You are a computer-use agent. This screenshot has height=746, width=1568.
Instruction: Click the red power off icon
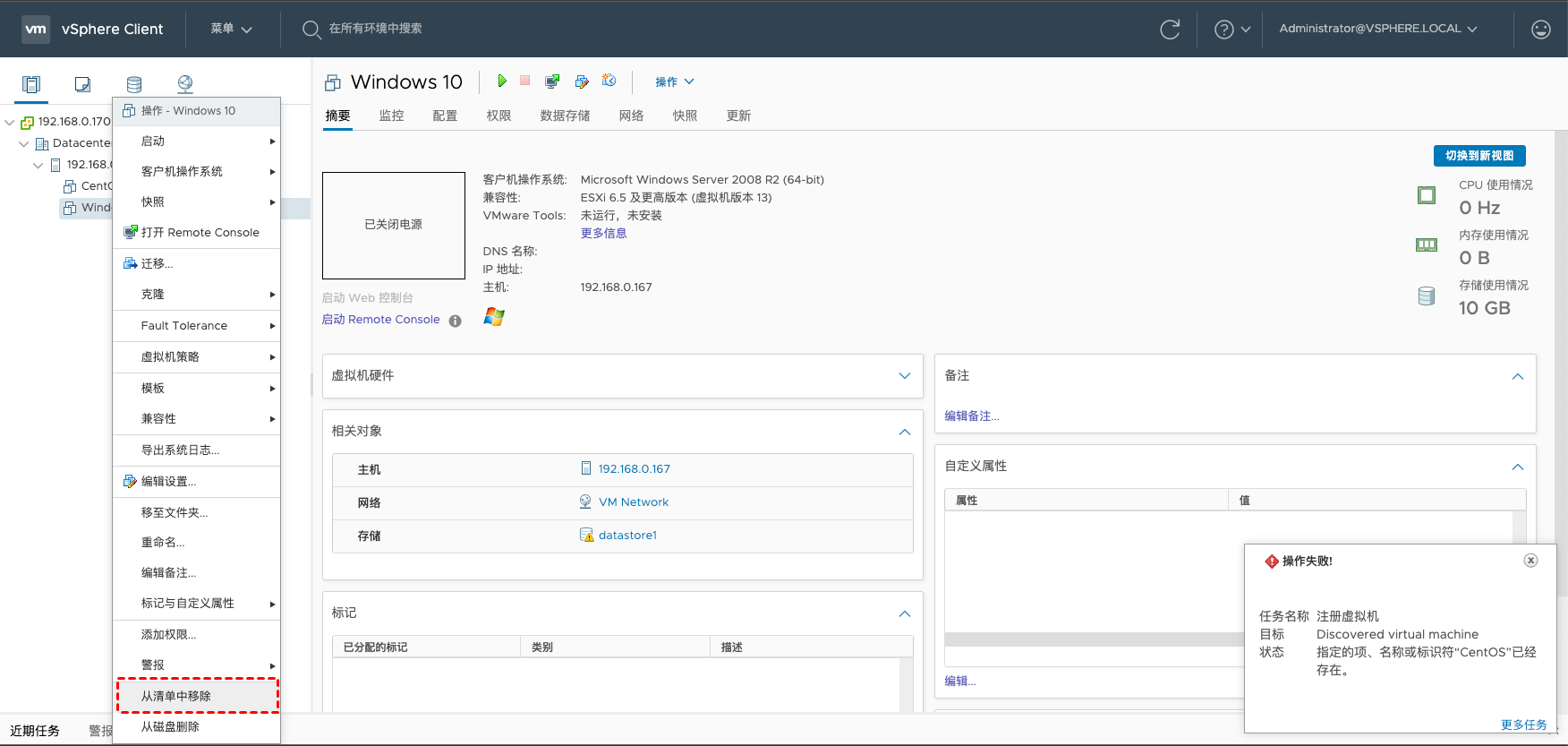coord(525,81)
